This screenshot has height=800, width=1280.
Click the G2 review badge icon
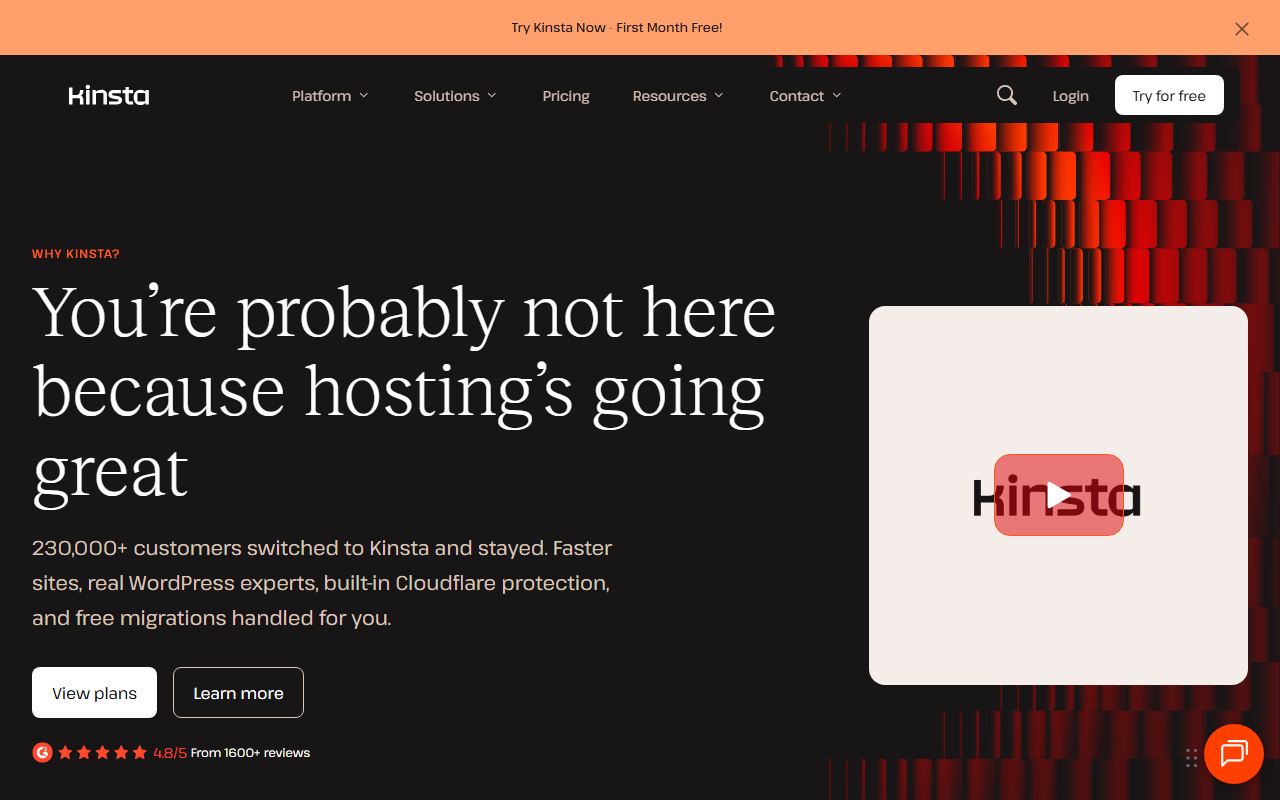(42, 752)
